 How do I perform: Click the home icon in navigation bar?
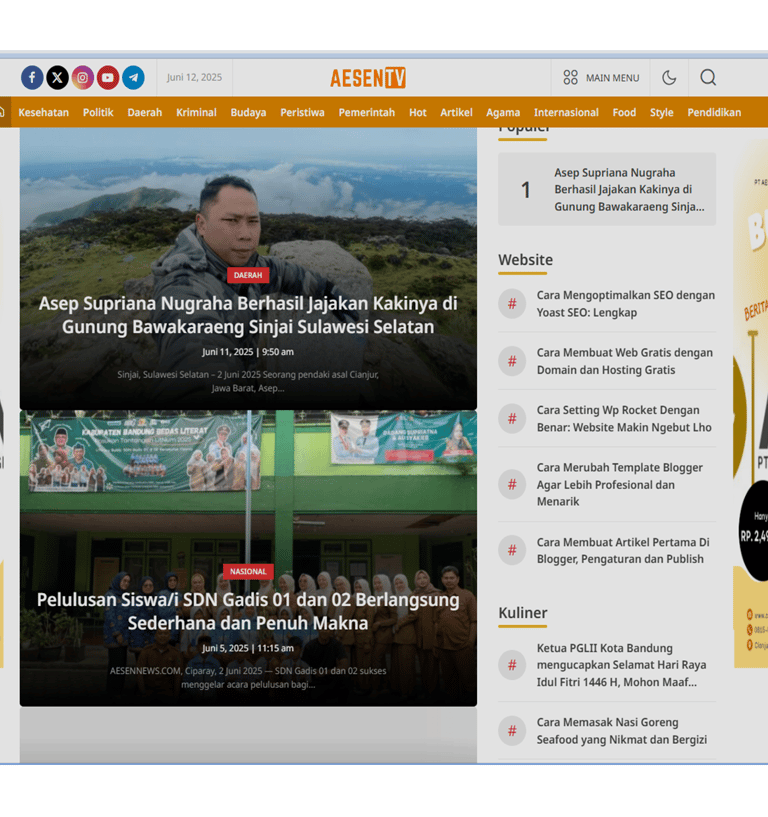click(x=2, y=112)
